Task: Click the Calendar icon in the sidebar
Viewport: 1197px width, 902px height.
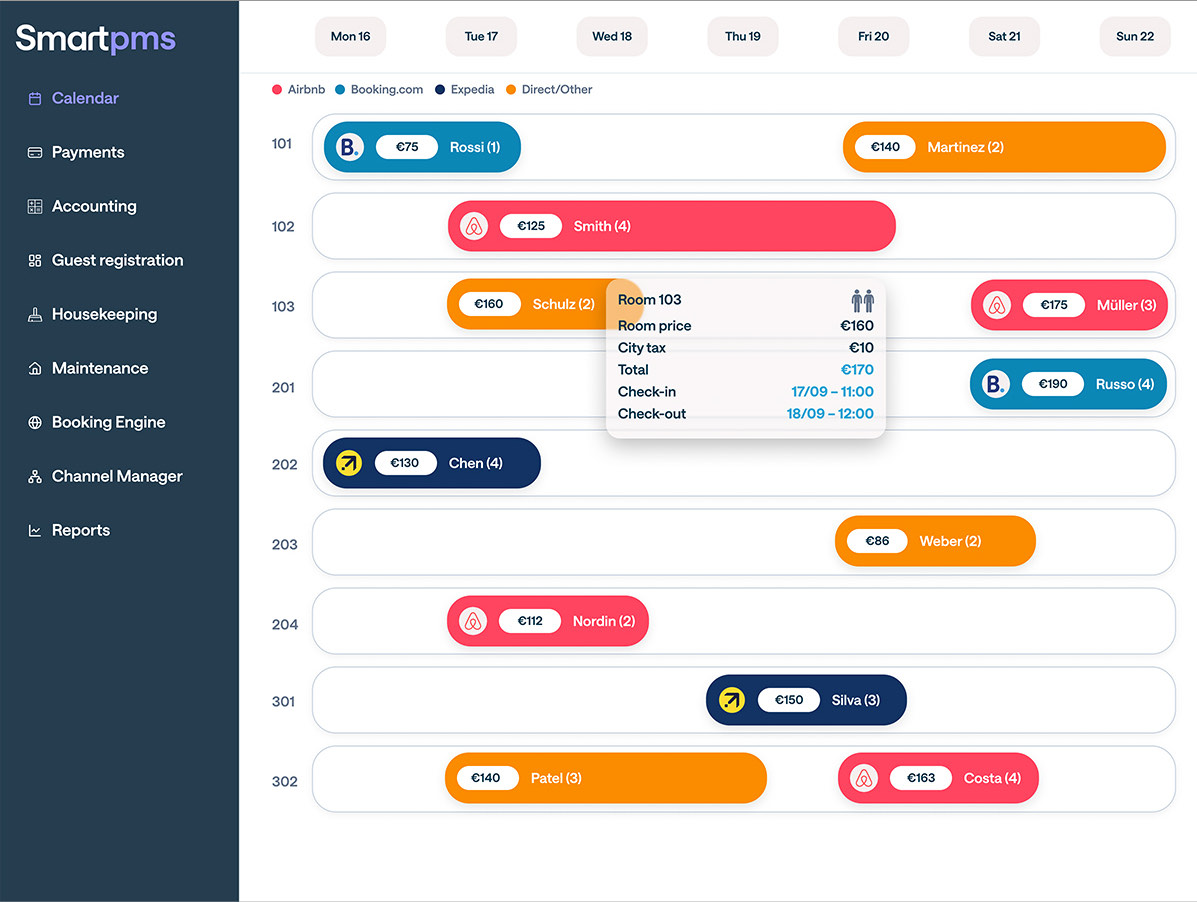Action: click(x=34, y=98)
